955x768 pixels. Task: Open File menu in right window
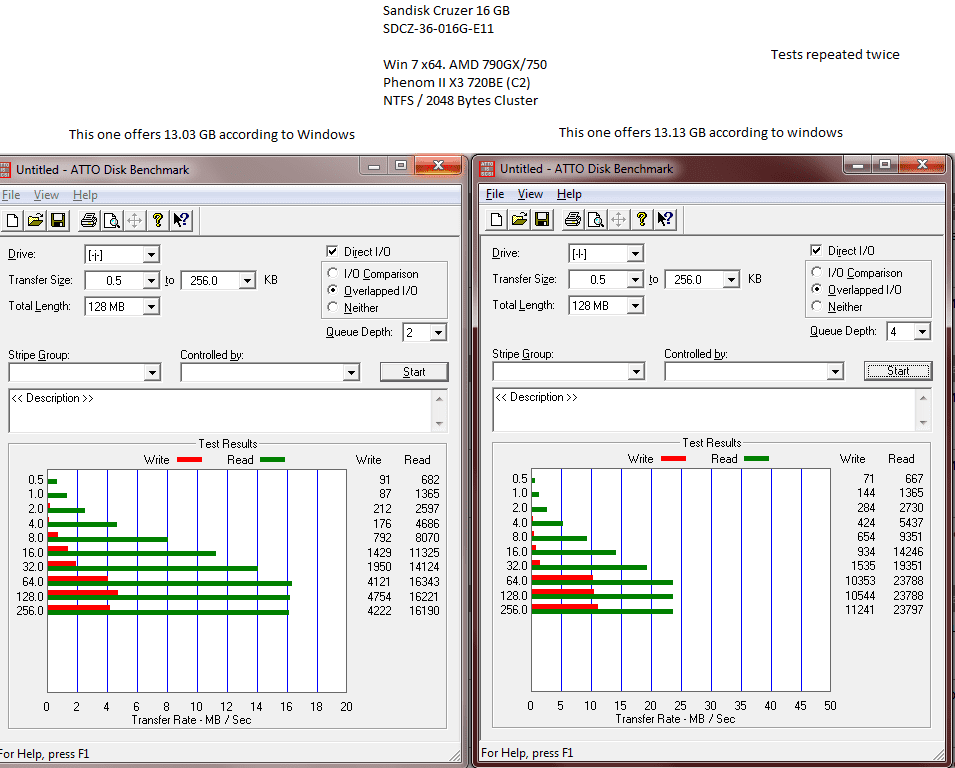(x=495, y=194)
